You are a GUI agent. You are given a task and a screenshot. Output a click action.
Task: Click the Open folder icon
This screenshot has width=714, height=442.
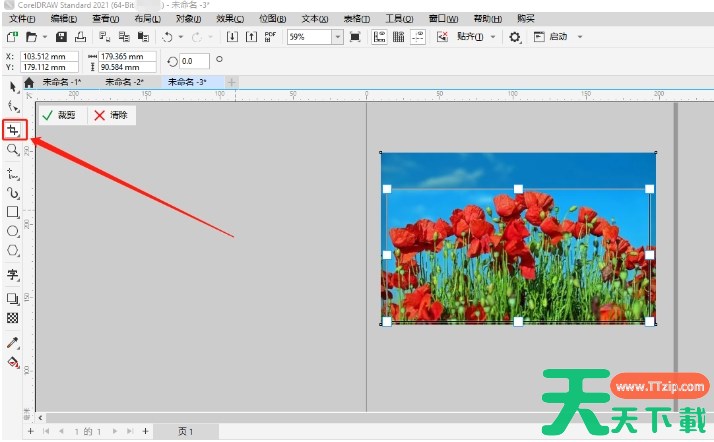click(31, 37)
